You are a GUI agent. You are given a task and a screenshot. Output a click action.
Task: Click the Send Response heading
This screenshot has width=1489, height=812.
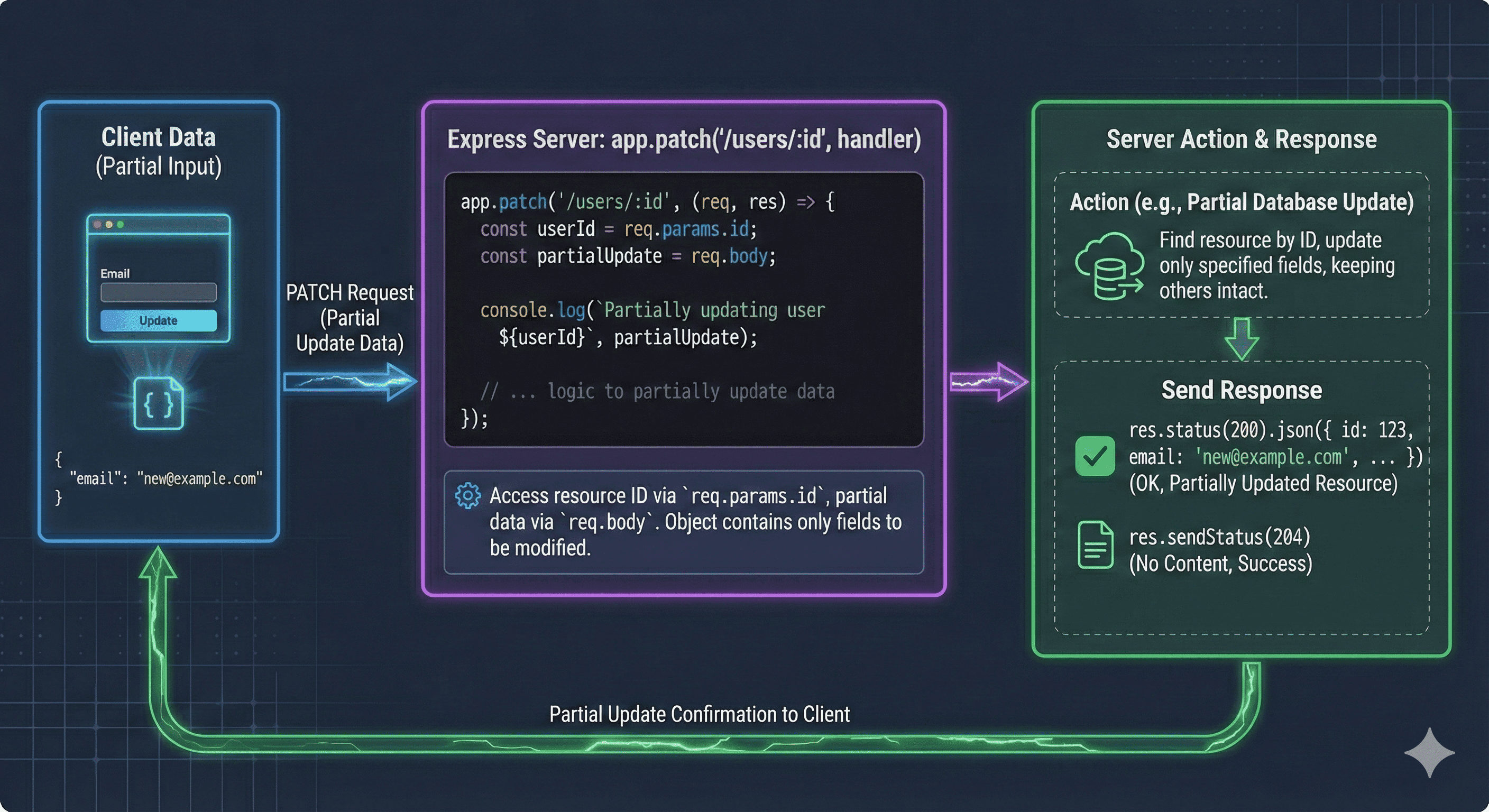1241,390
